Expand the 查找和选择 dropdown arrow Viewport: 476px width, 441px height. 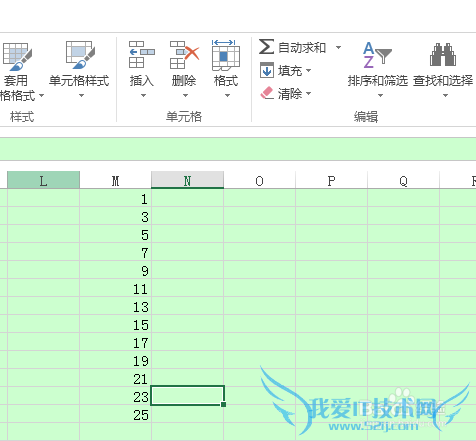click(x=445, y=96)
